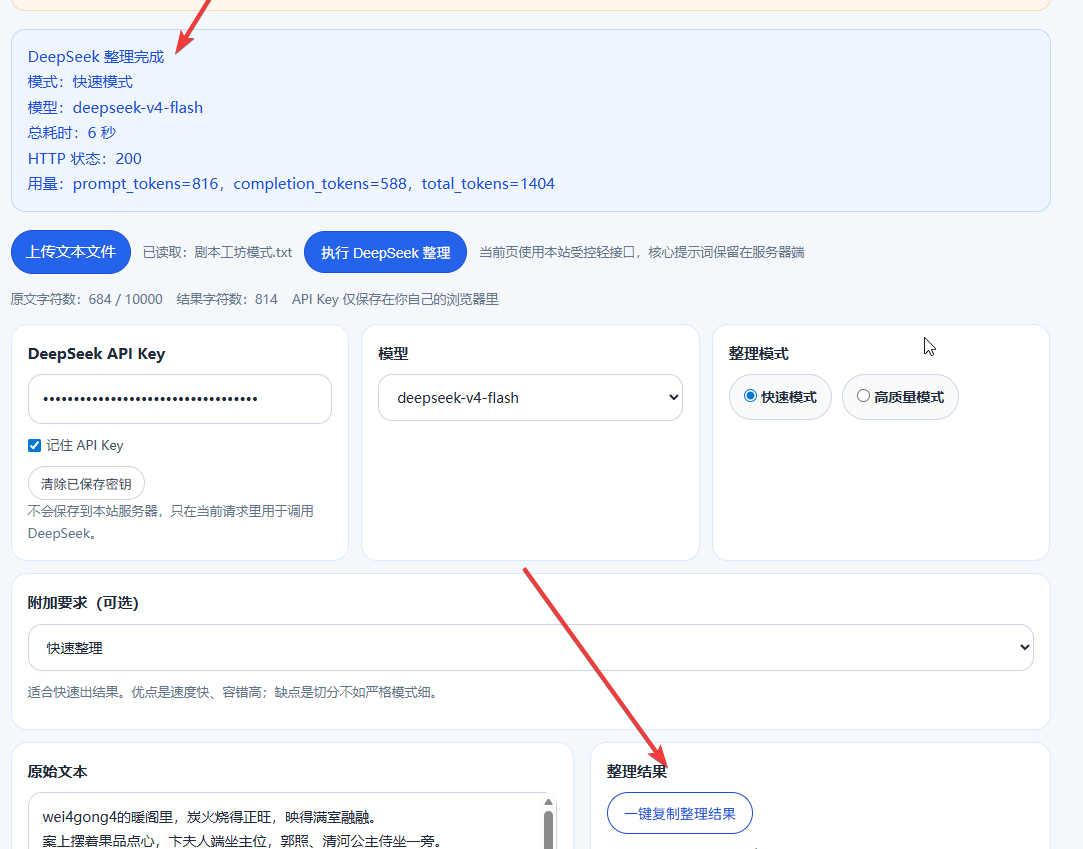The height and width of the screenshot is (849, 1083).
Task: Select the 高质量模式 radio option
Action: tap(900, 397)
